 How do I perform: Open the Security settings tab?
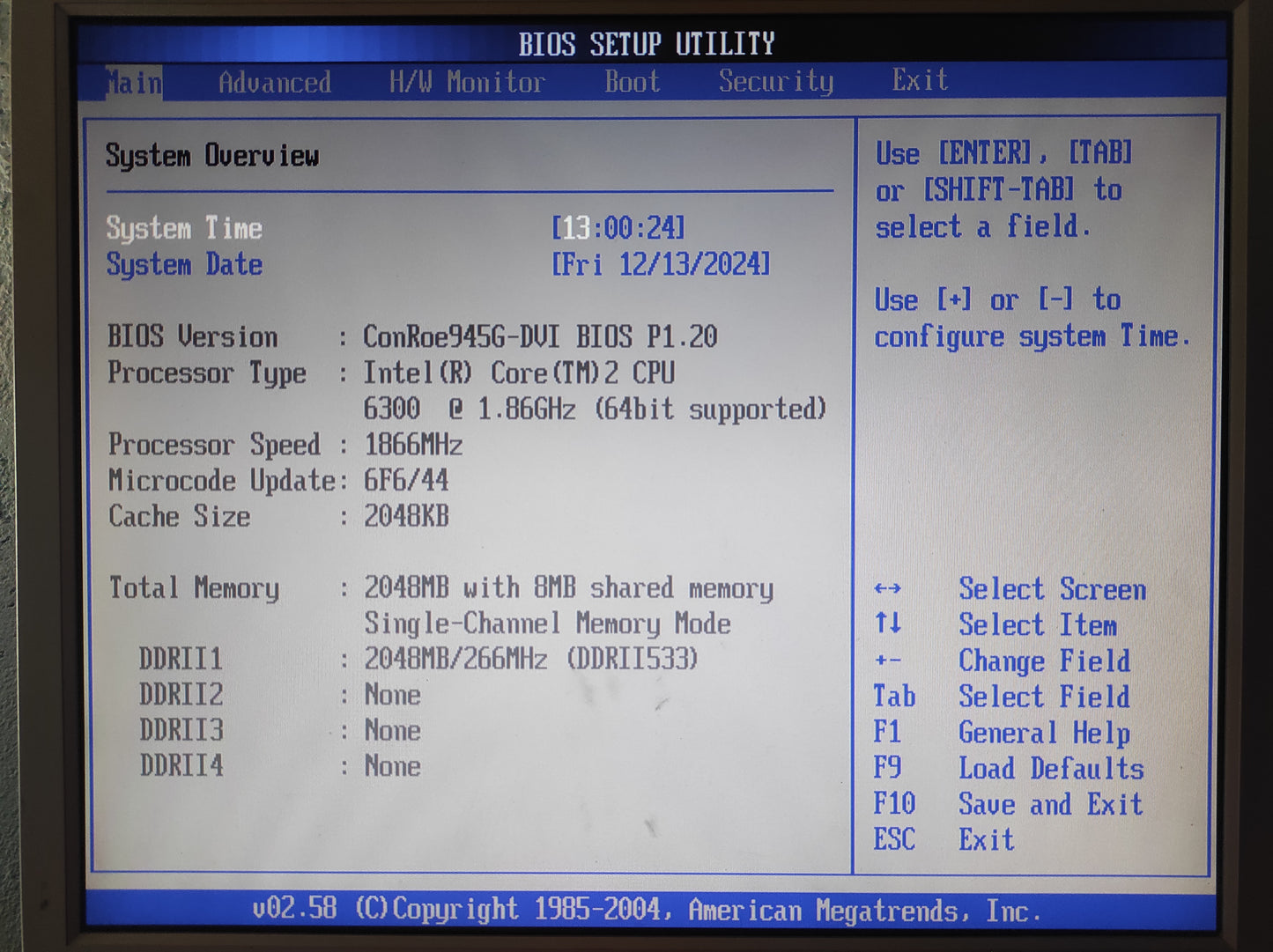(x=776, y=81)
